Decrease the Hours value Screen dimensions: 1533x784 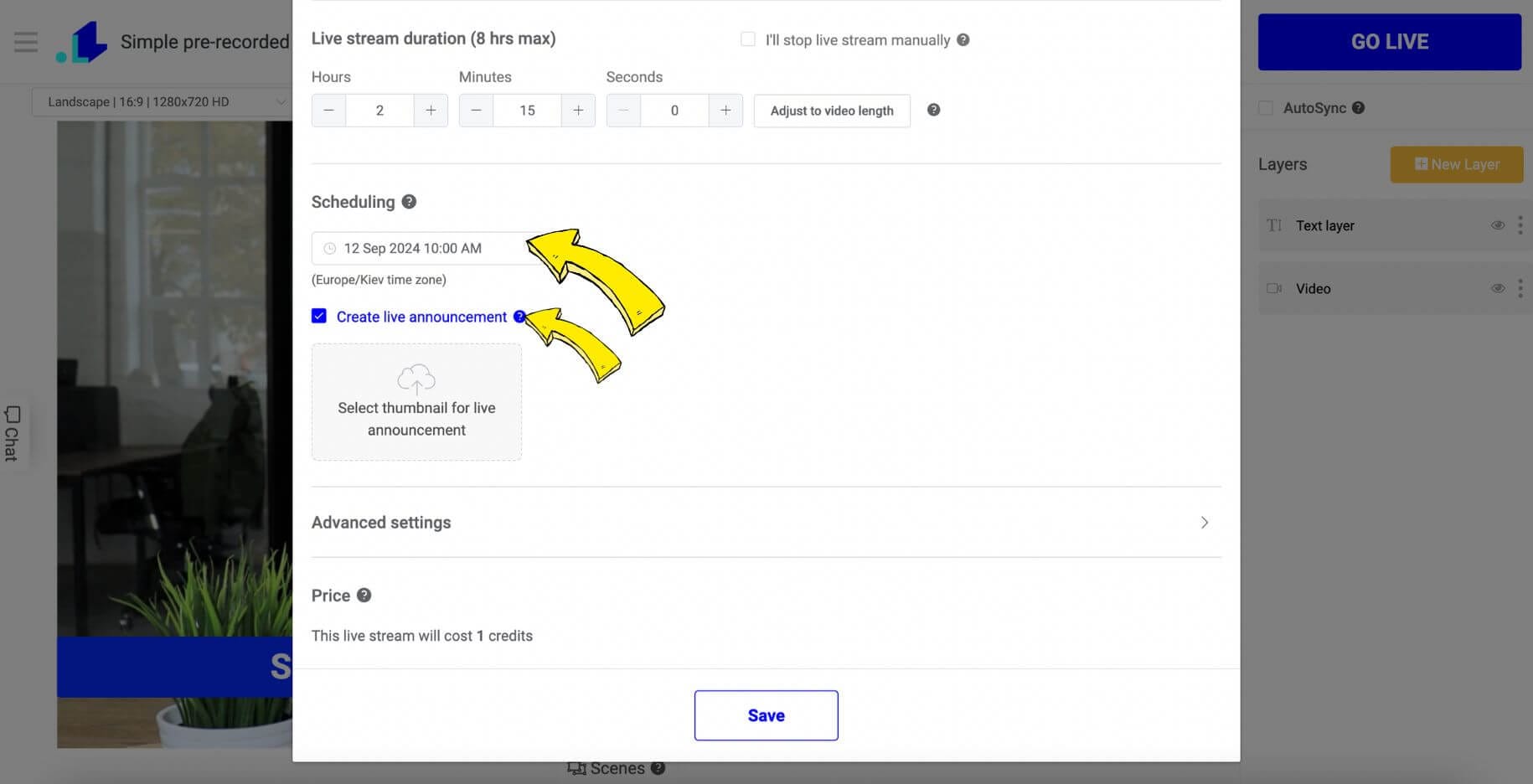point(328,111)
